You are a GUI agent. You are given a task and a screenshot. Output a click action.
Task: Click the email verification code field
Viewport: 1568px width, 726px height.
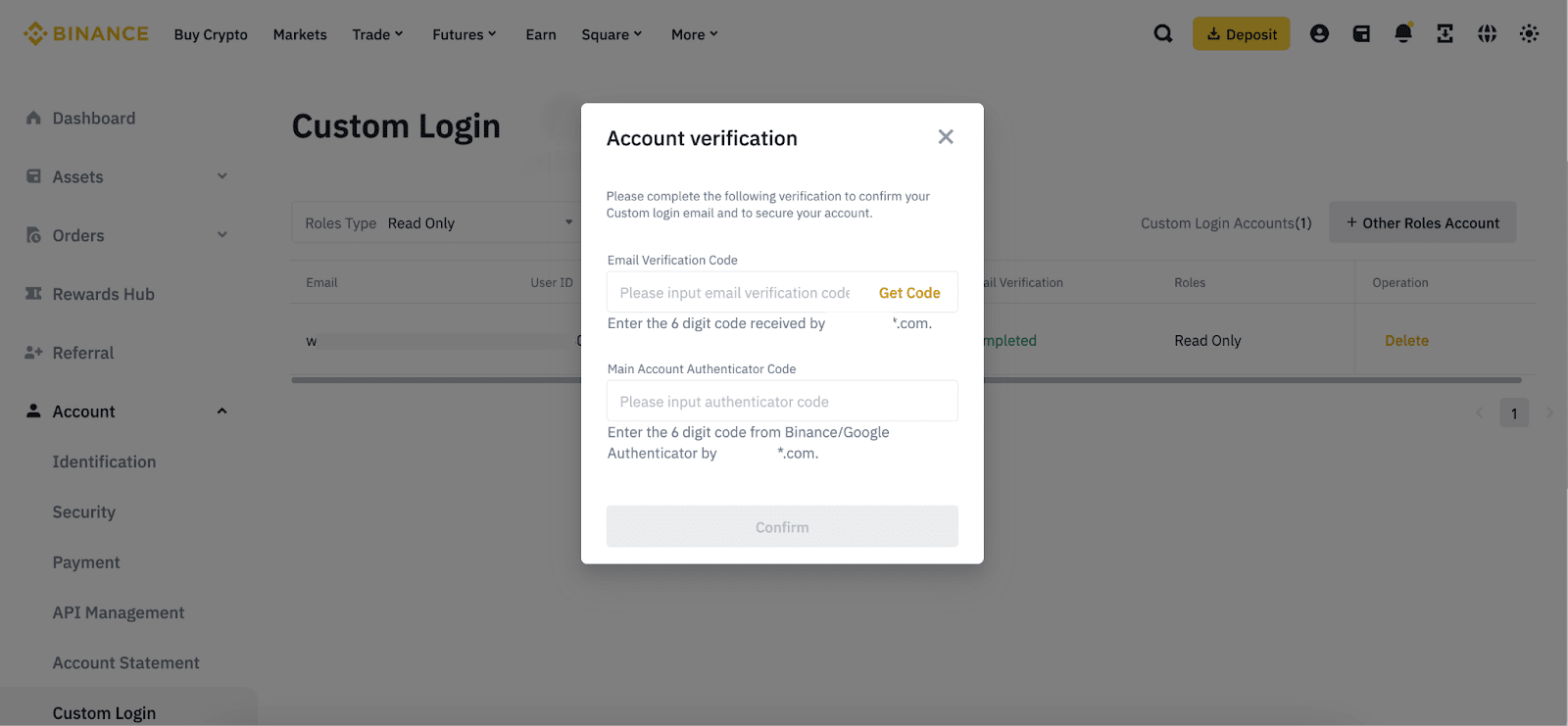coord(735,293)
